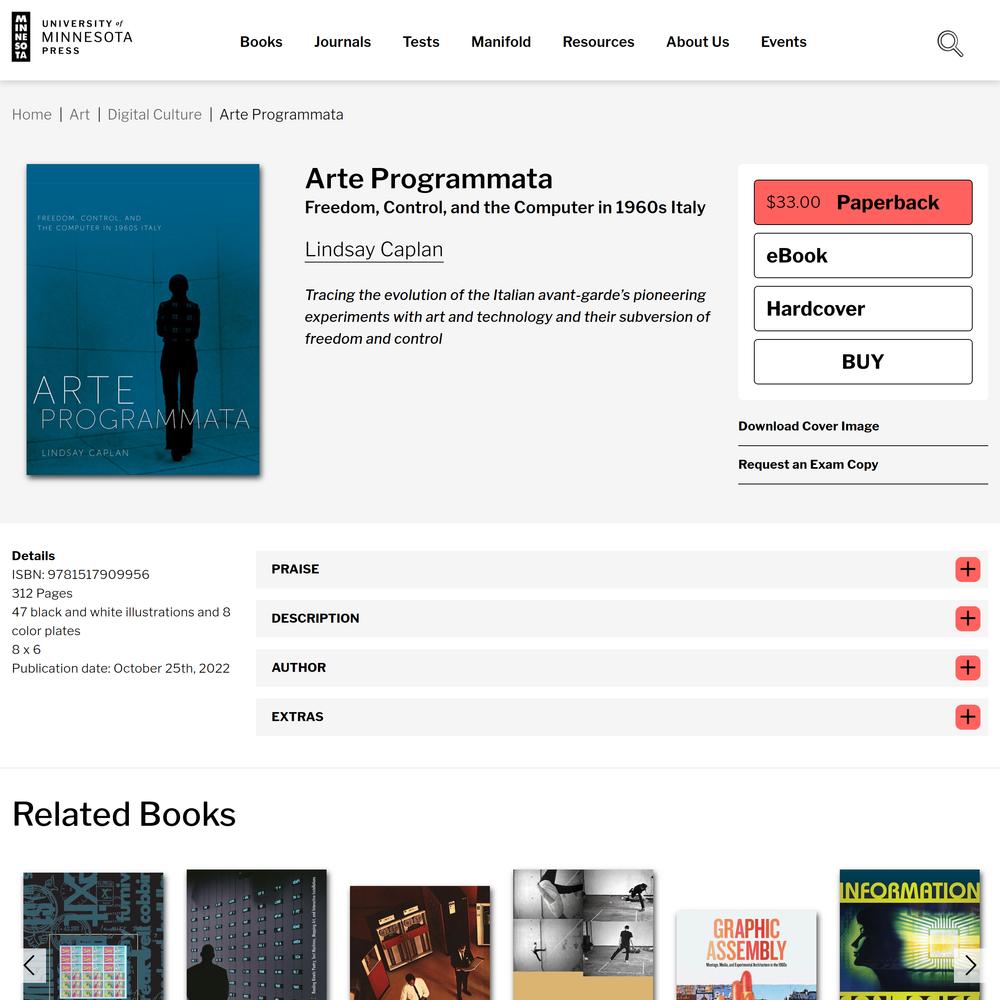Image resolution: width=1000 pixels, height=1000 pixels.
Task: Open the search magnifier icon
Action: click(950, 43)
